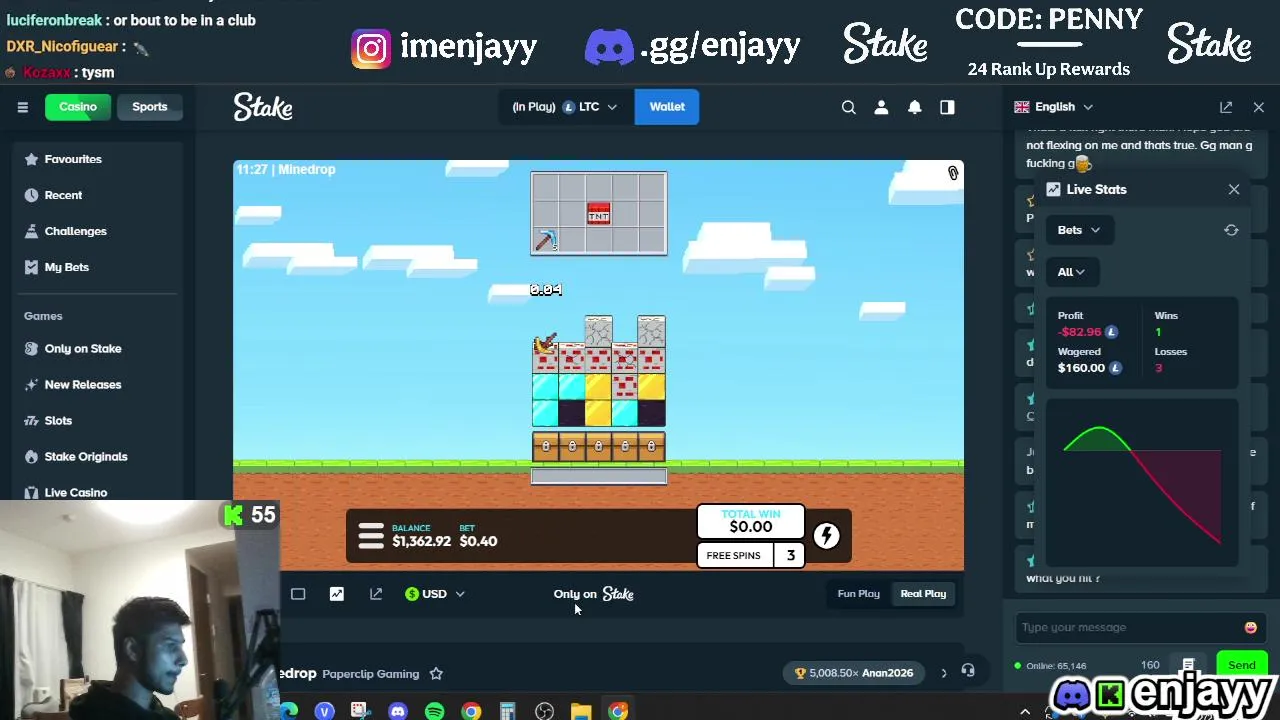Open Discord from the taskbar
Image resolution: width=1280 pixels, height=720 pixels.
click(x=398, y=711)
